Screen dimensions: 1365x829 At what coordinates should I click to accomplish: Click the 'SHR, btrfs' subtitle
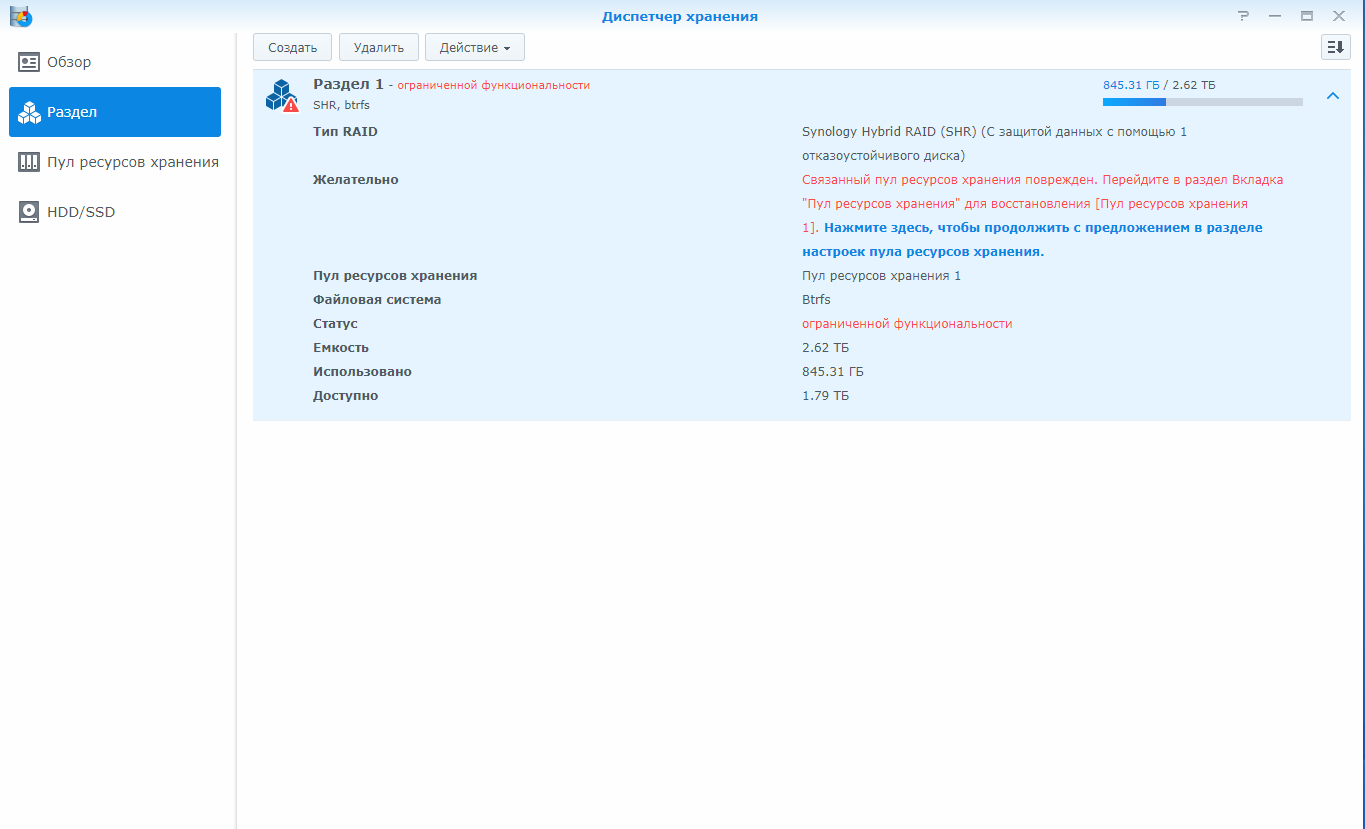pyautogui.click(x=341, y=105)
